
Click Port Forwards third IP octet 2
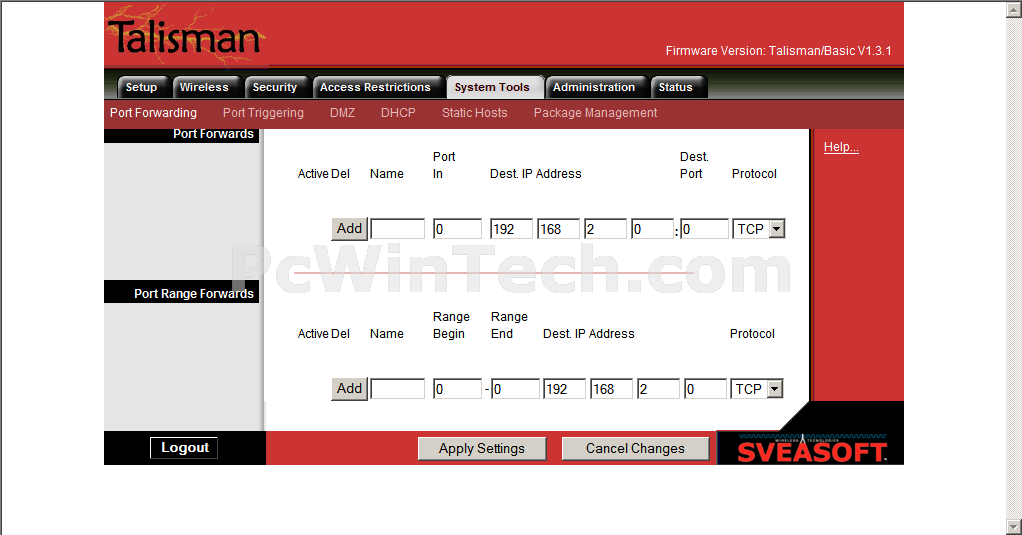[606, 229]
